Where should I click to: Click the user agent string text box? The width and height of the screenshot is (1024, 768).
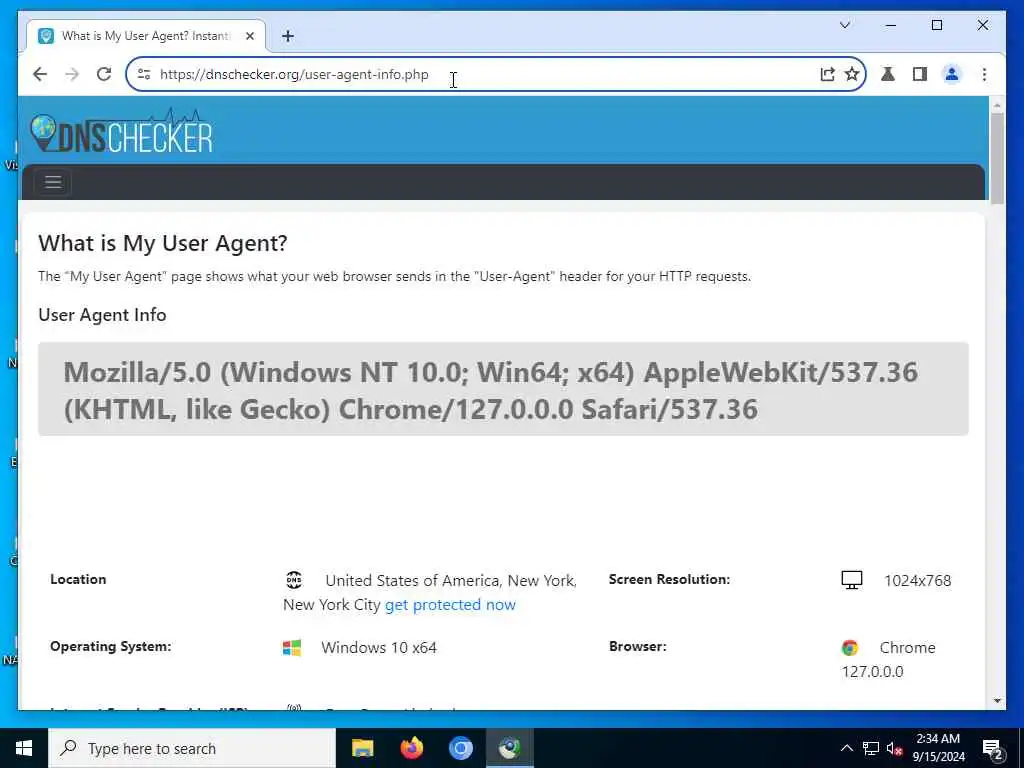point(503,389)
